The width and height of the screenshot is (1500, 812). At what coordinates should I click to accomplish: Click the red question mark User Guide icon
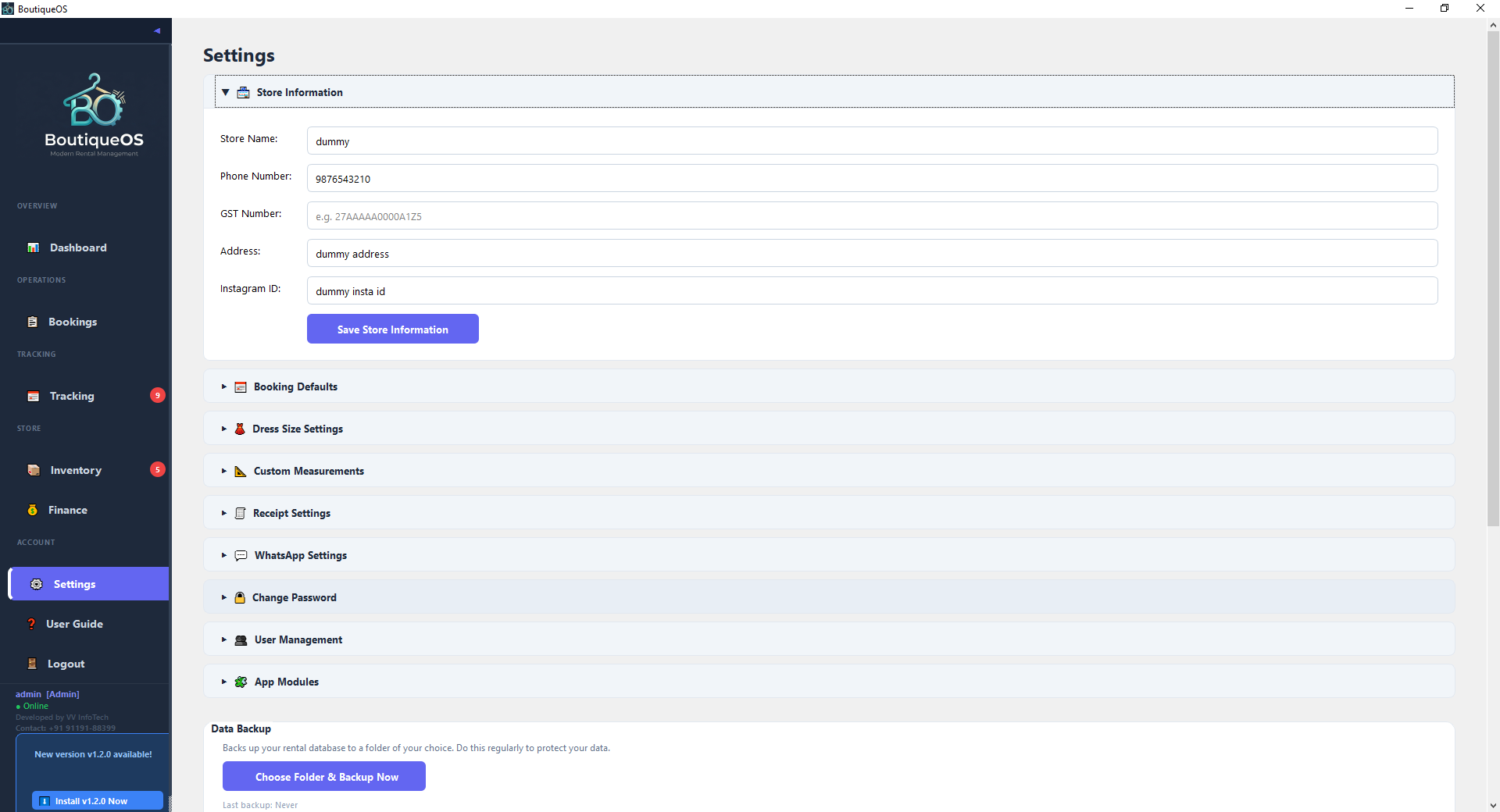[31, 624]
